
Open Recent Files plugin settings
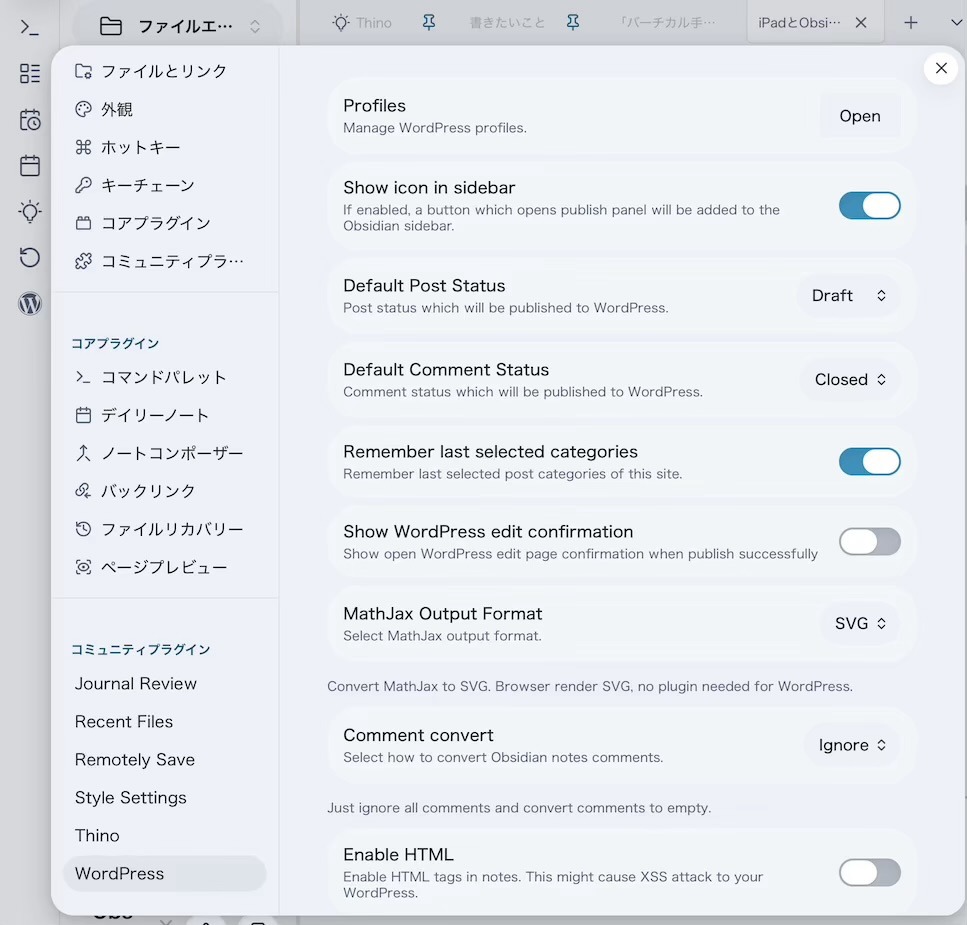point(165,722)
